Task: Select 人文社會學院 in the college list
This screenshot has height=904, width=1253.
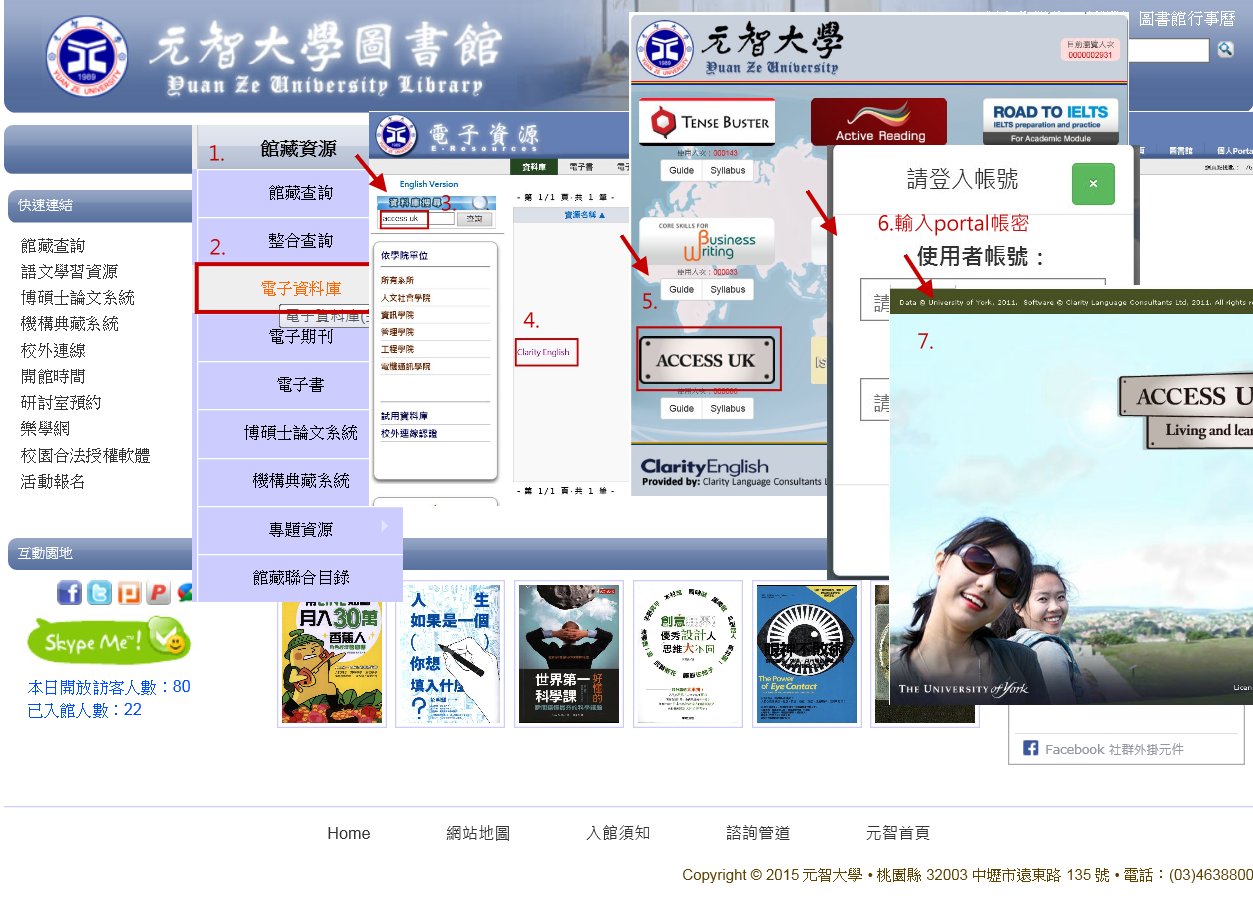Action: point(405,298)
